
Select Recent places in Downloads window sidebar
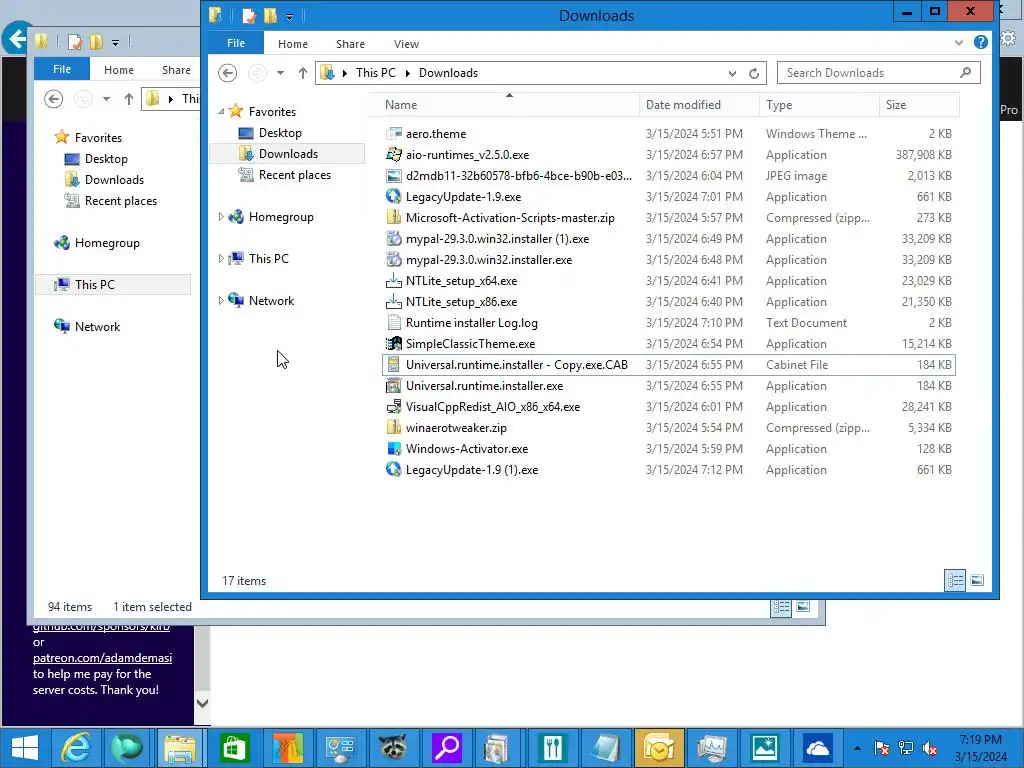[x=294, y=175]
